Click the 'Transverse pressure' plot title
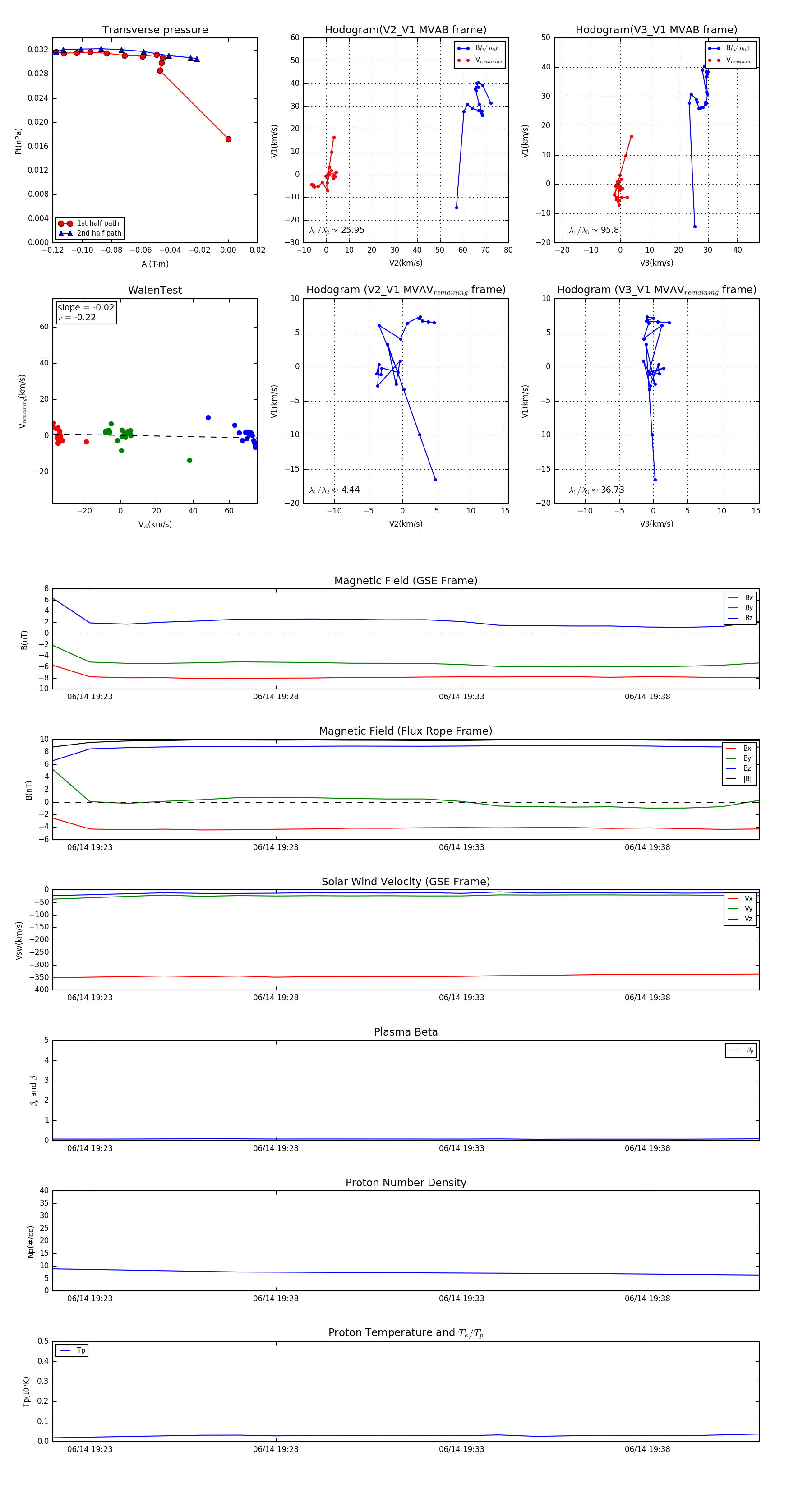 point(155,30)
